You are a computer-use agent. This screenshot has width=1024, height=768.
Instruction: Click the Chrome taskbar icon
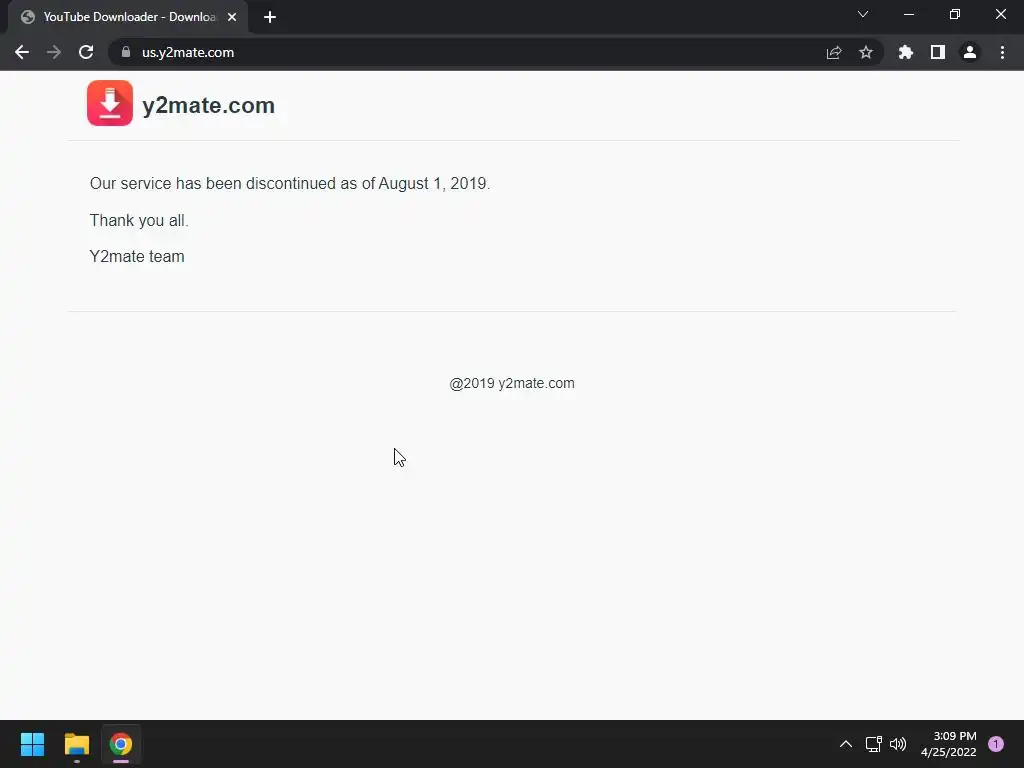(121, 744)
